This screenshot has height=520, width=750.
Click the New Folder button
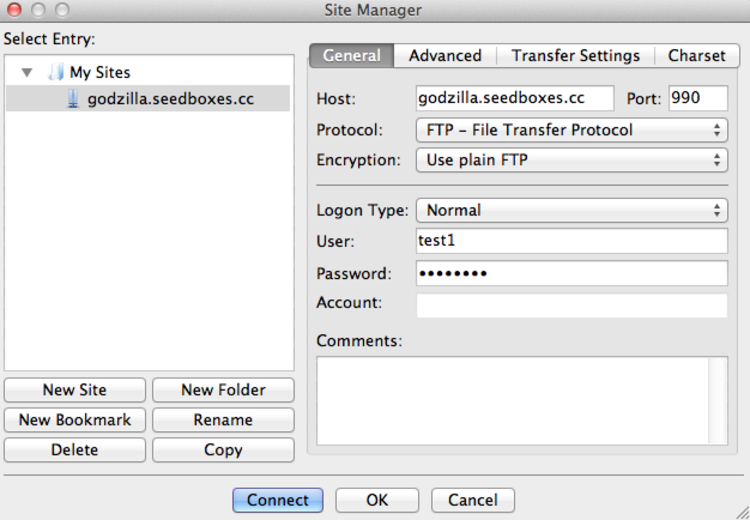tap(223, 390)
